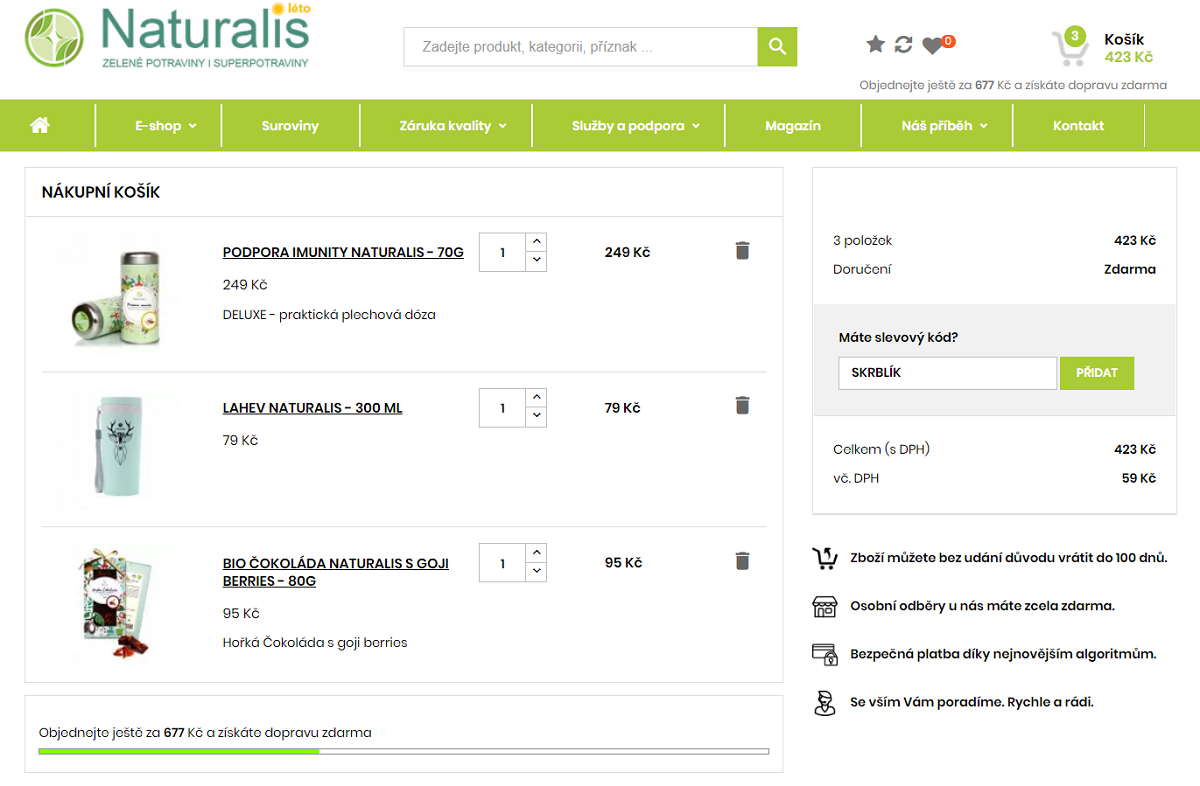Open Podpora imunity Naturalis - 70g link

(x=343, y=253)
